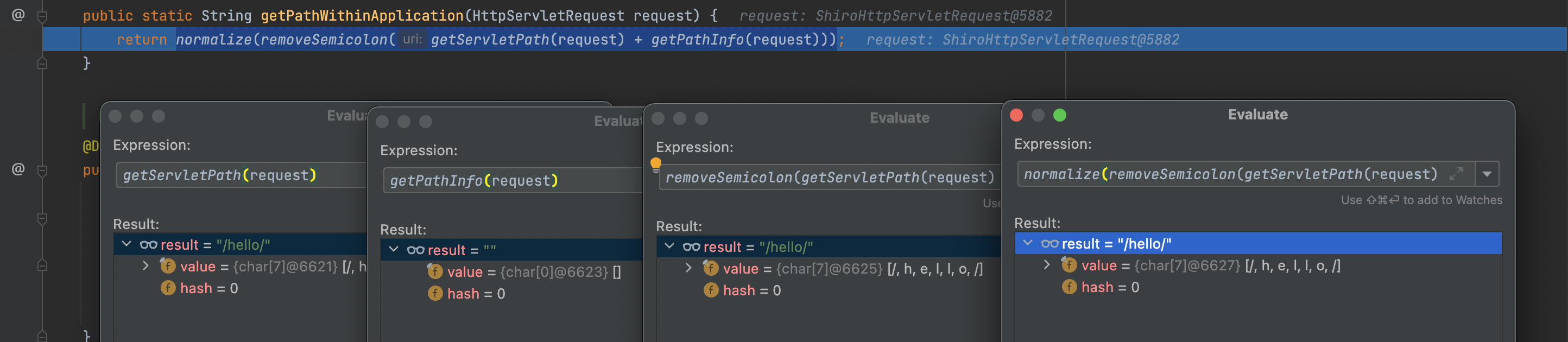The width and height of the screenshot is (1568, 342).
Task: Collapse the result node in getServletPath dialog
Action: point(127,244)
